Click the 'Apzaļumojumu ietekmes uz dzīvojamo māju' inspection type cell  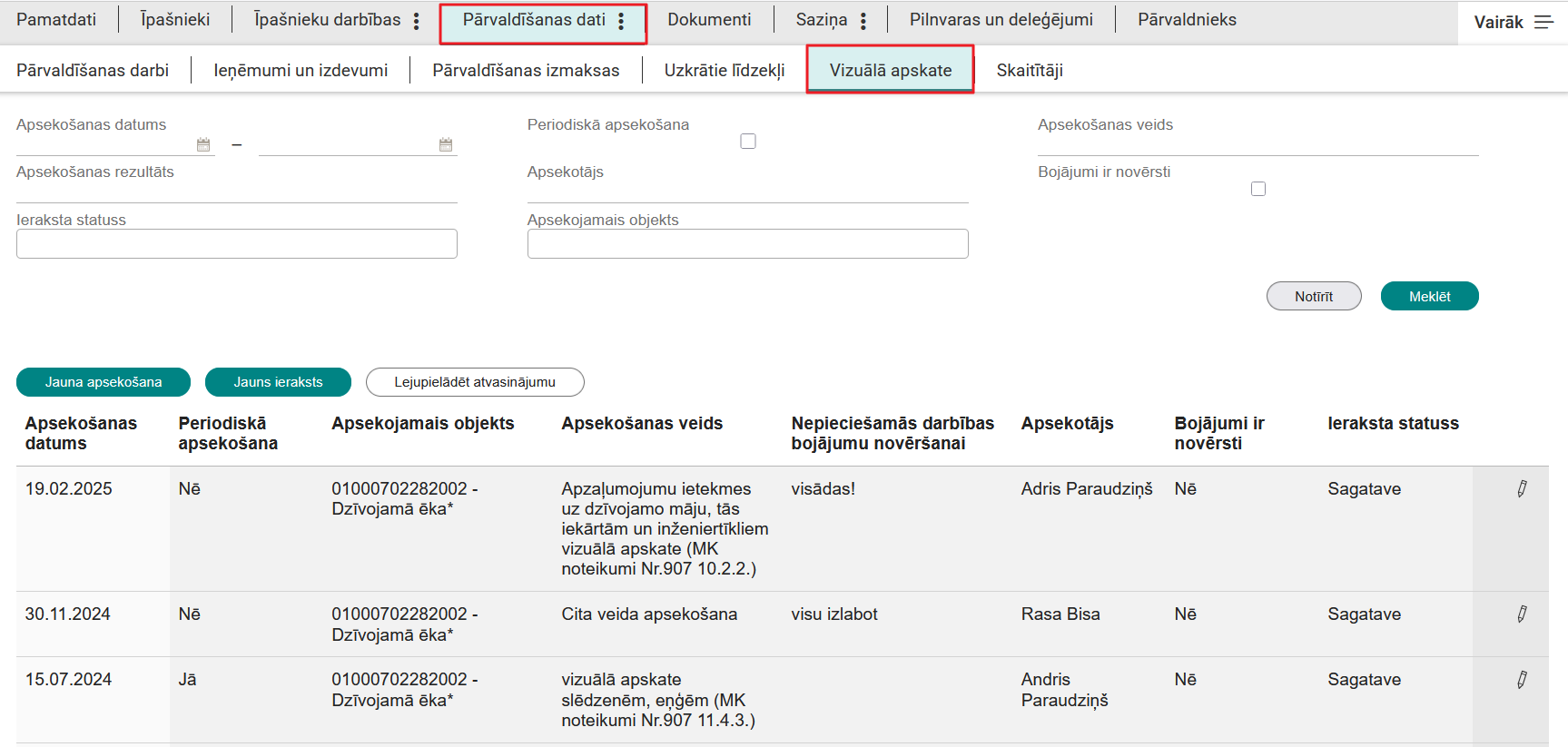coord(665,529)
